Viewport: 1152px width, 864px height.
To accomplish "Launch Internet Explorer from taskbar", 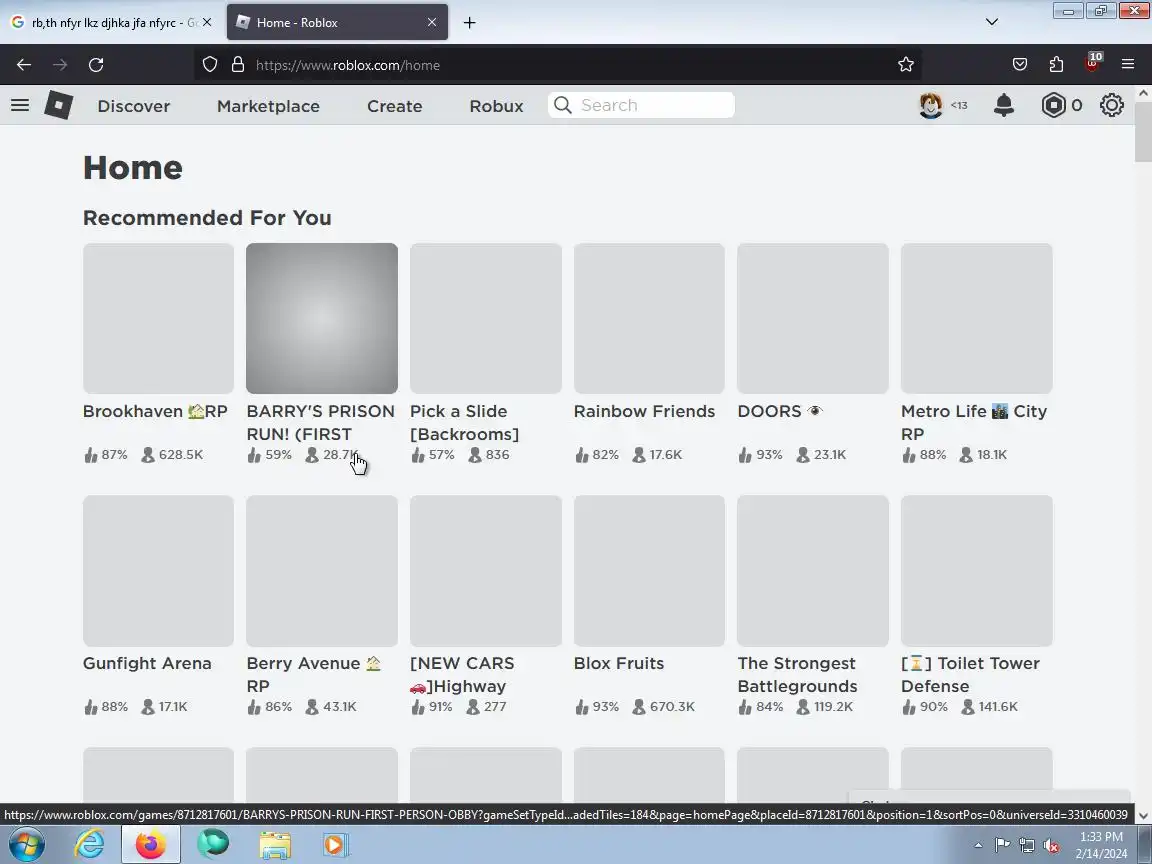I will 89,845.
